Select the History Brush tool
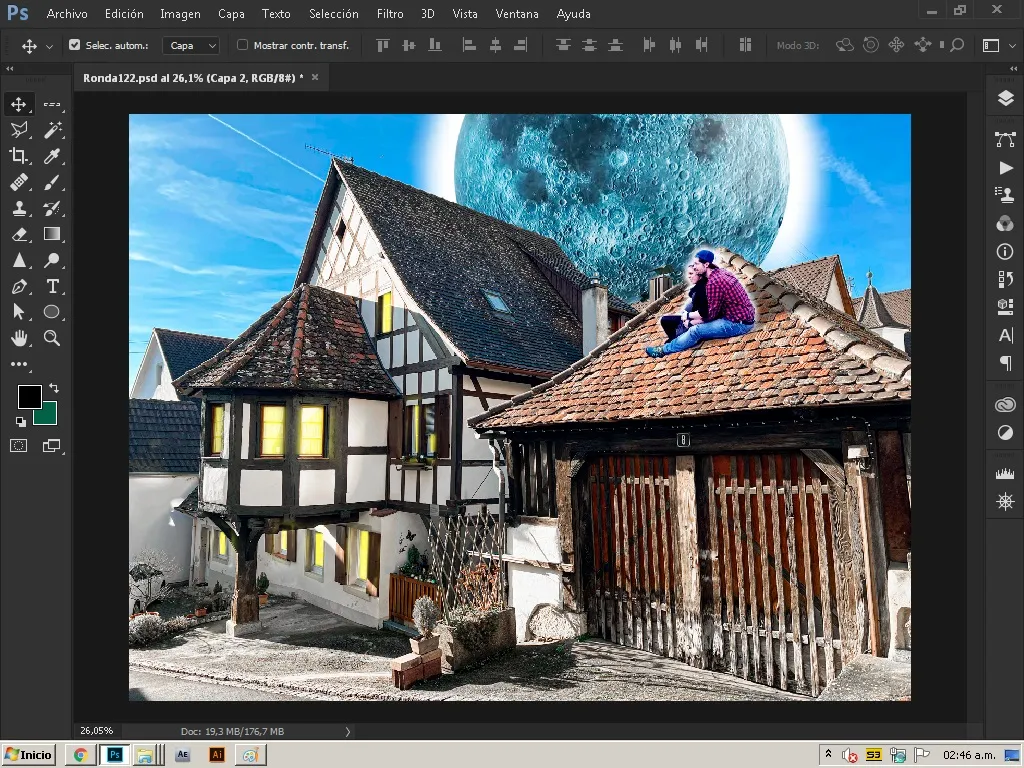Viewport: 1024px width, 768px height. click(x=52, y=208)
